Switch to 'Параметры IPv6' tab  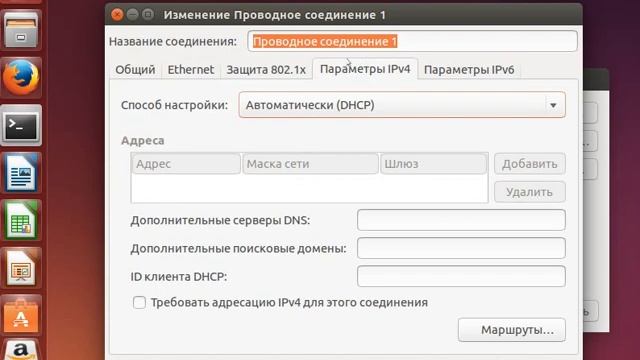point(469,69)
